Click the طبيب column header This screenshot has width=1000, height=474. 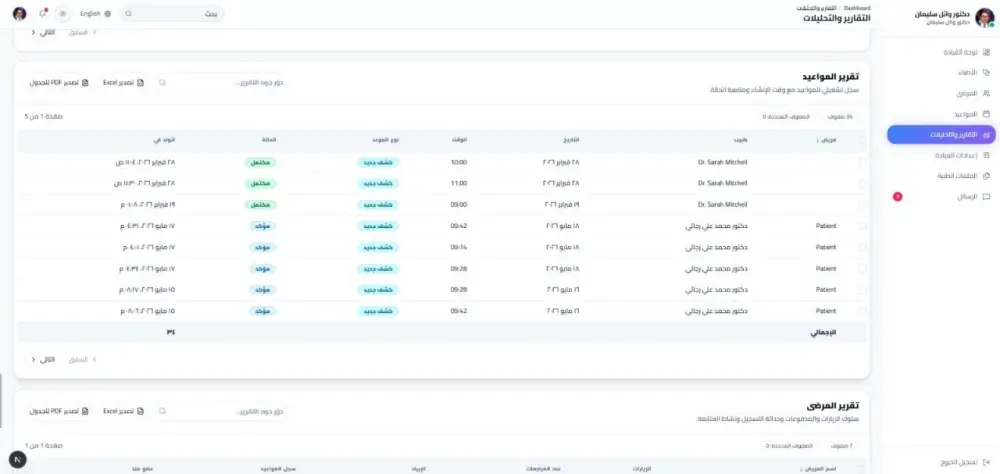click(741, 140)
